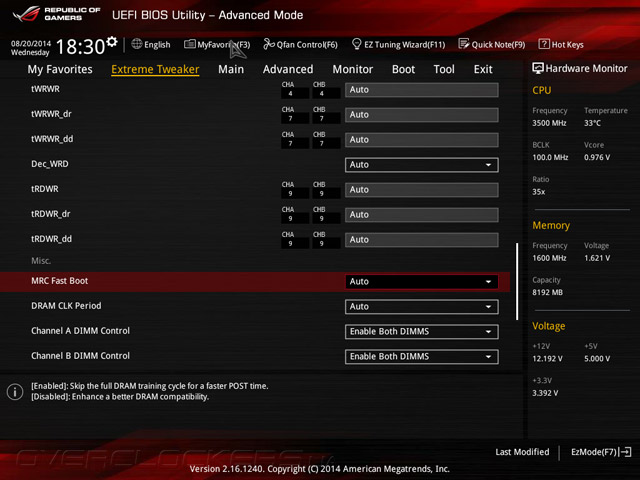
Task: Click the vertical scrollbar of settings list
Action: click(517, 282)
